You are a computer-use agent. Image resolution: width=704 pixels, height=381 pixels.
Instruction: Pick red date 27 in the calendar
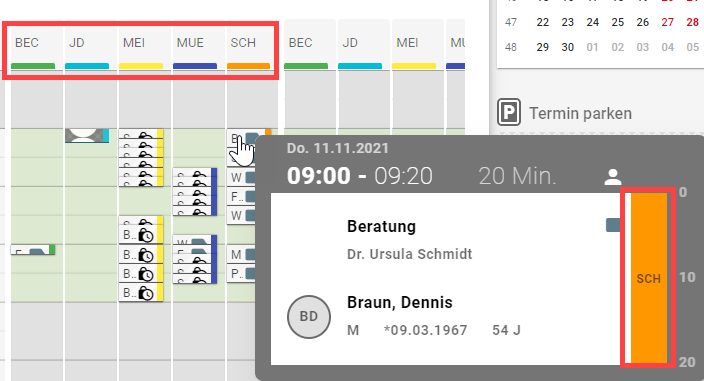(x=668, y=22)
